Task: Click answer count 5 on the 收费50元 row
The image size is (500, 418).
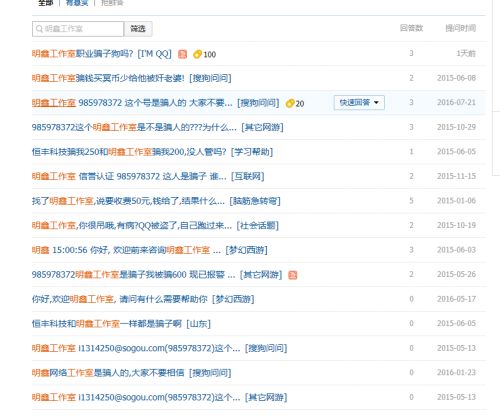Action: point(411,201)
